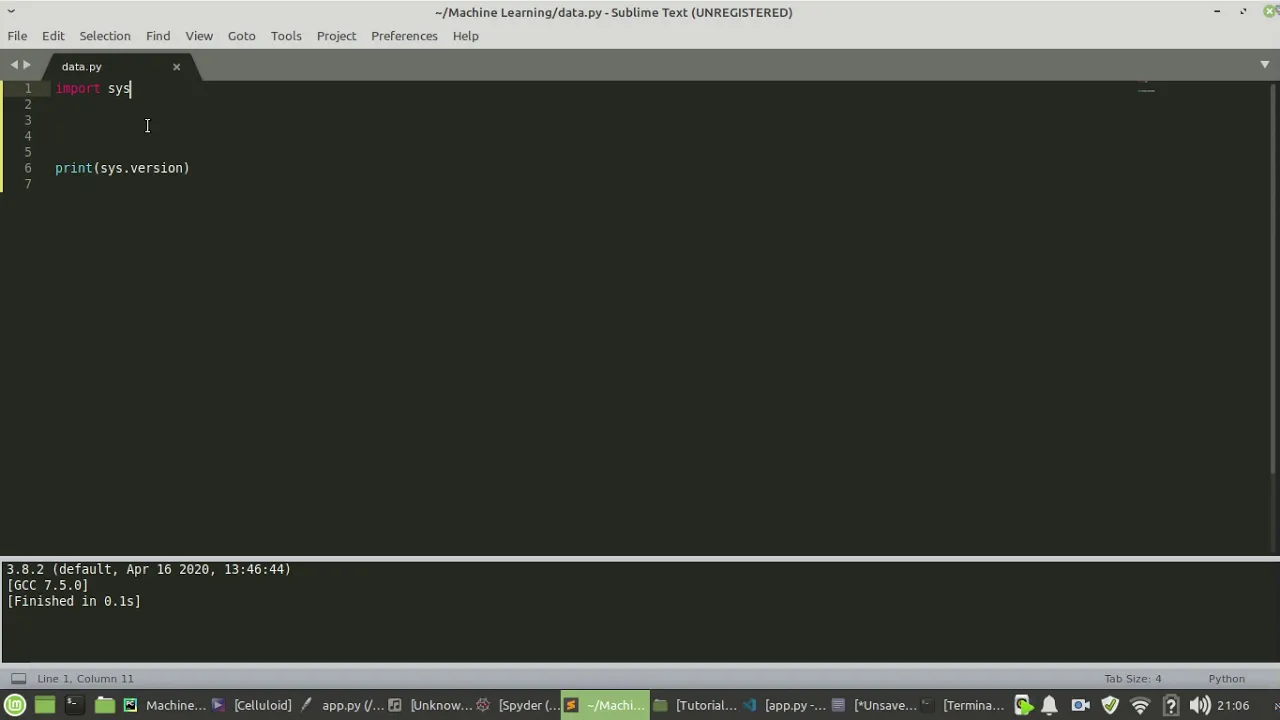The image size is (1280, 720).
Task: Open file manager folder launcher in taskbar
Action: coord(104,705)
